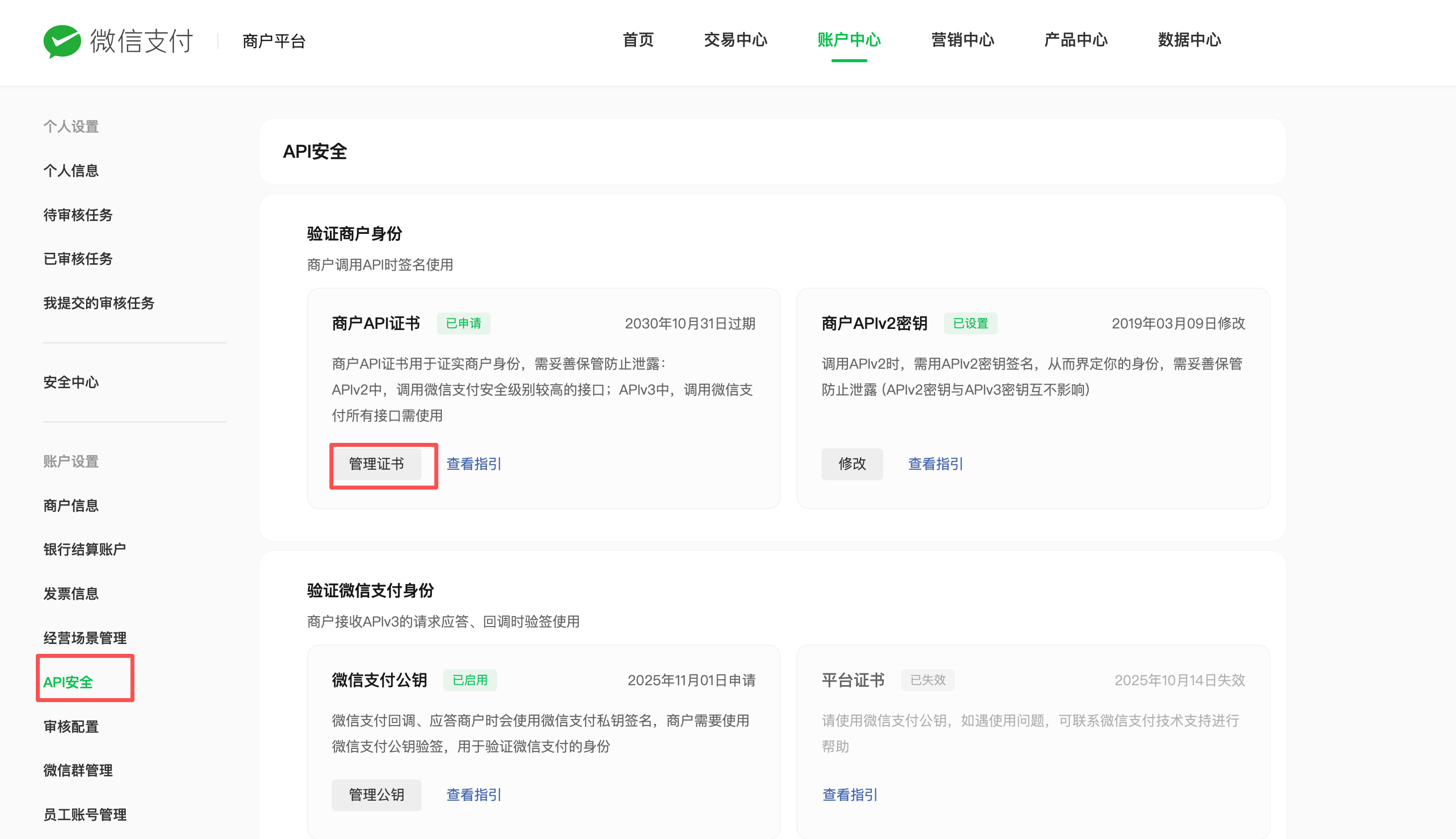Click the 管理公钥 button
Screen dimensions: 1456x839
pos(376,795)
